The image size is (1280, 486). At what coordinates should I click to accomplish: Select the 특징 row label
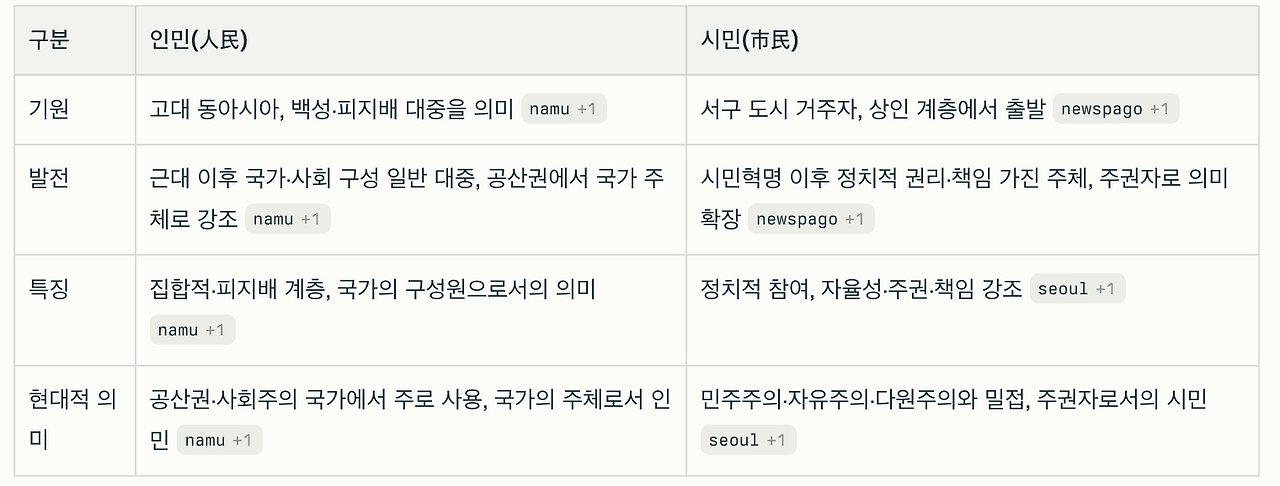49,289
